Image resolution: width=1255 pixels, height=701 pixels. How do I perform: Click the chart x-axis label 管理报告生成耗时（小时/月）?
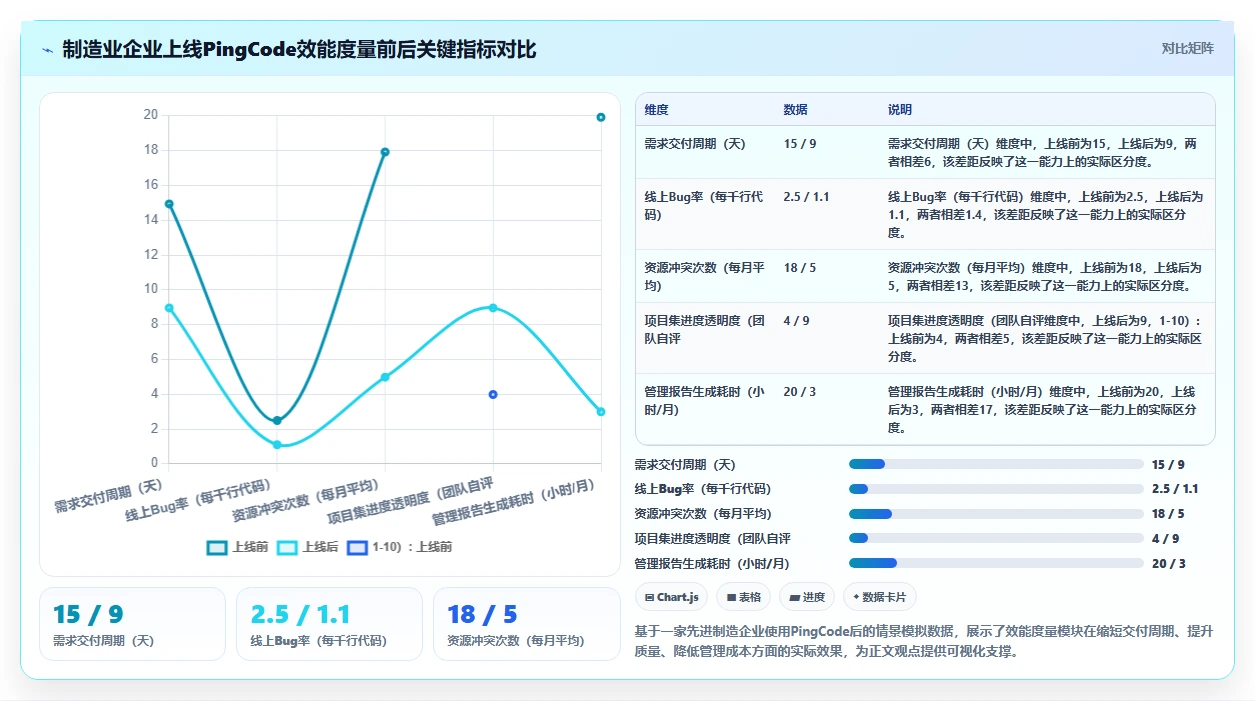point(514,503)
